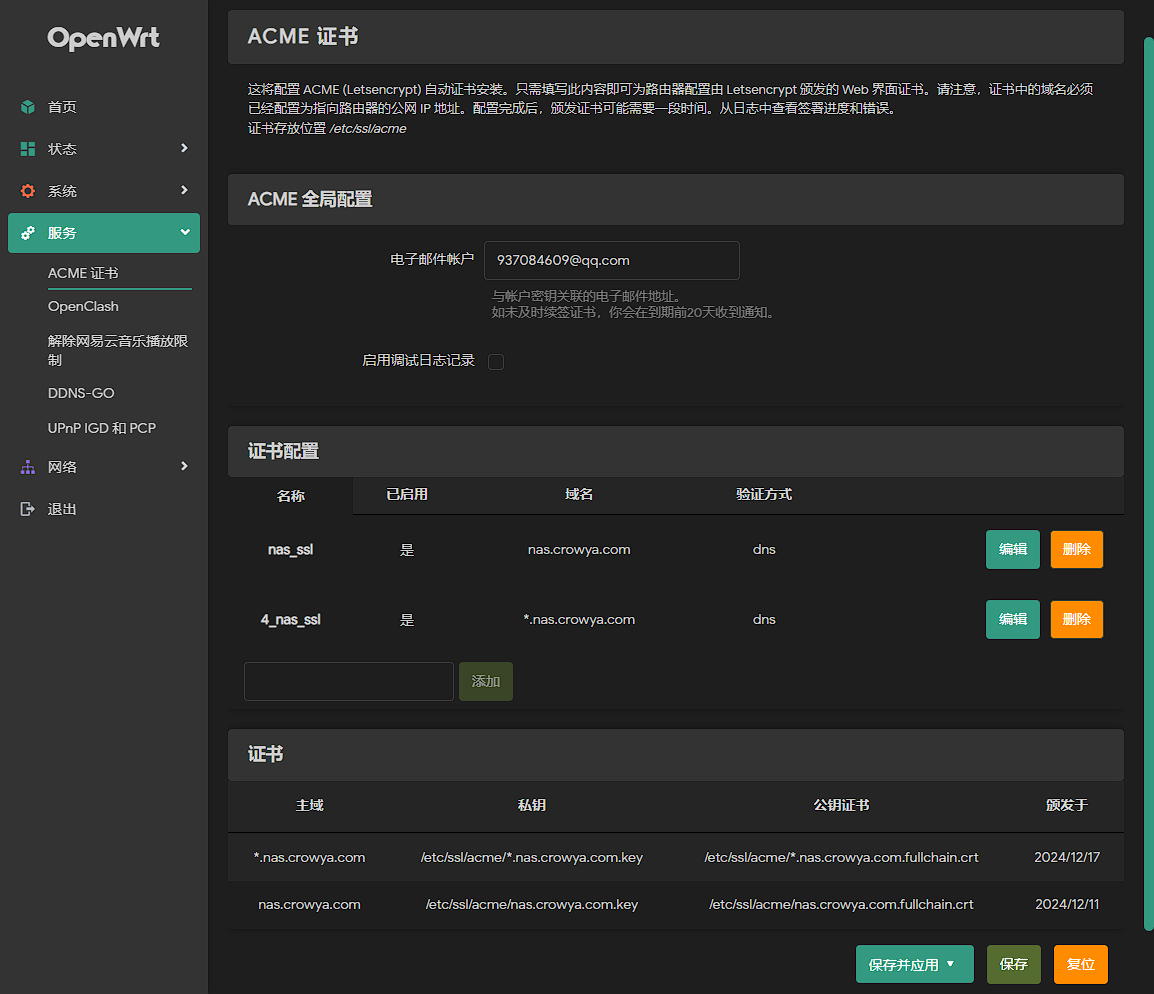Click the 名称 column header

[x=291, y=496]
